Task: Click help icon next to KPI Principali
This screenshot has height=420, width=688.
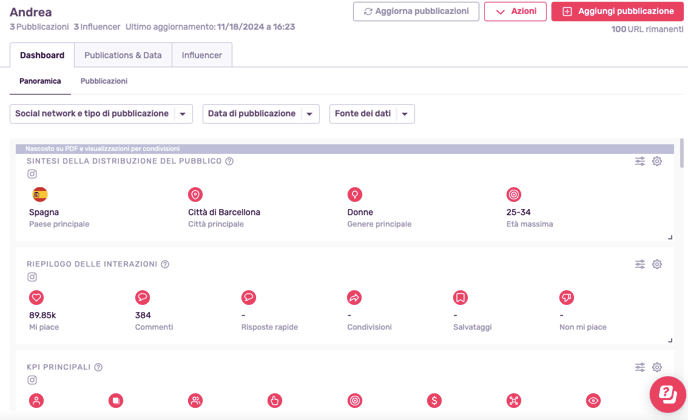Action: 98,367
